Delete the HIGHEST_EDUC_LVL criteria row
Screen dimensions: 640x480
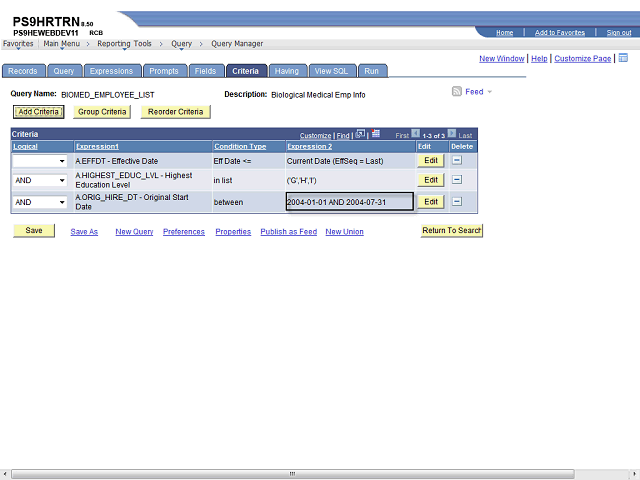[457, 180]
